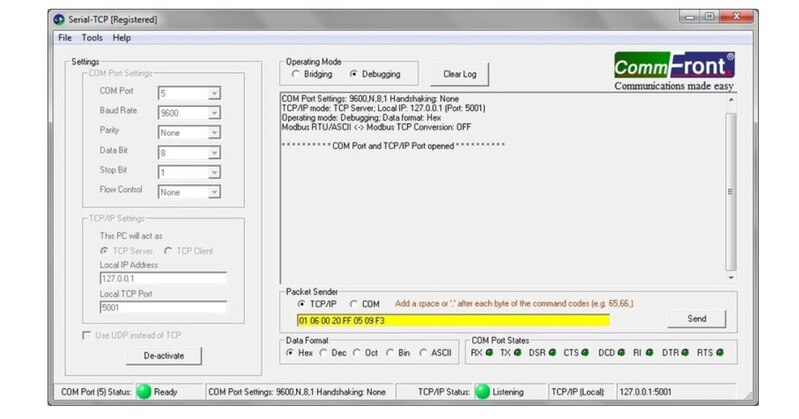Open the Help menu
The image size is (799, 419).
coord(121,38)
